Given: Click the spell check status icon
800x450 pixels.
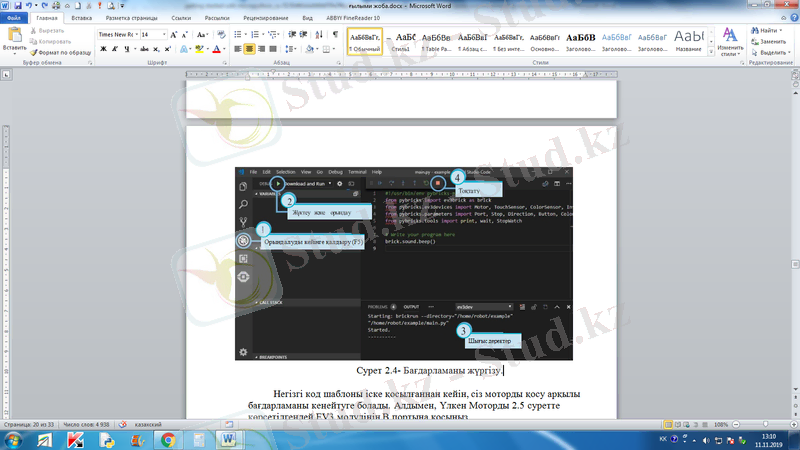Looking at the screenshot, I should coord(122,424).
